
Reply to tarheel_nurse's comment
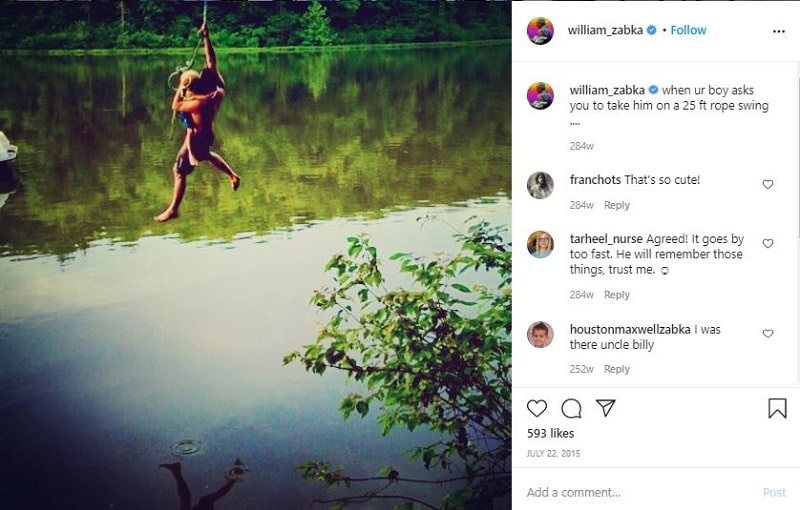617,295
